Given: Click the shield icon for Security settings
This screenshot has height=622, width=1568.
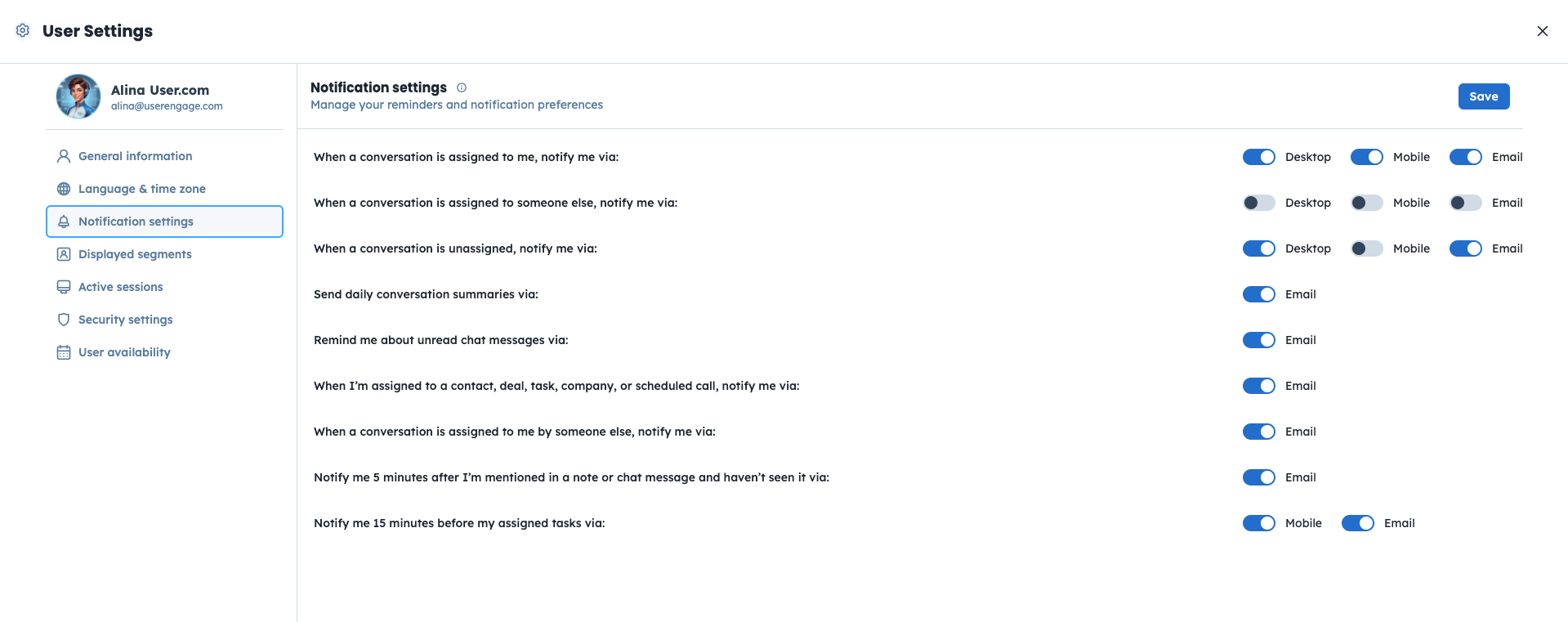Looking at the screenshot, I should coord(64,320).
